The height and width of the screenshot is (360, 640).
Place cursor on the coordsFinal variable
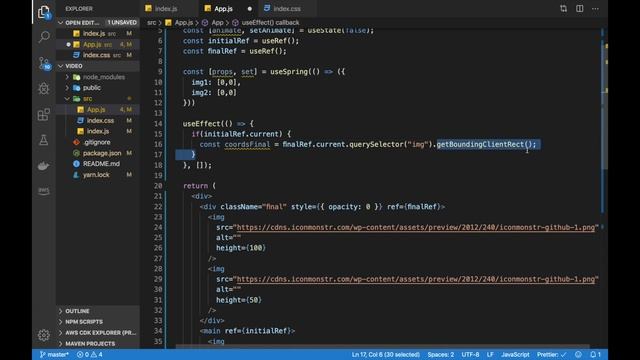(x=247, y=144)
